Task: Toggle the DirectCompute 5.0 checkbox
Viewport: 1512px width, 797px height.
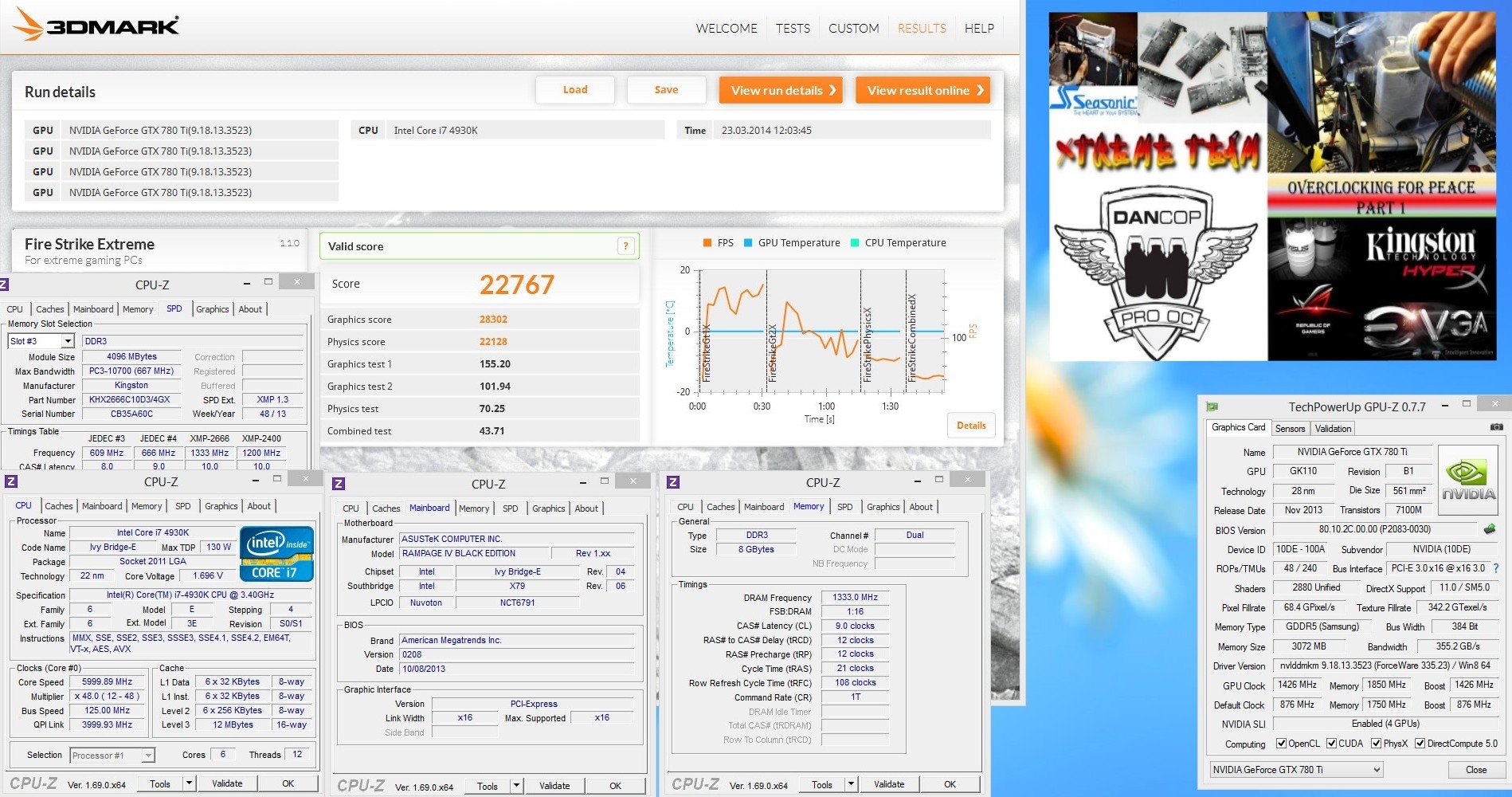Action: click(1420, 744)
